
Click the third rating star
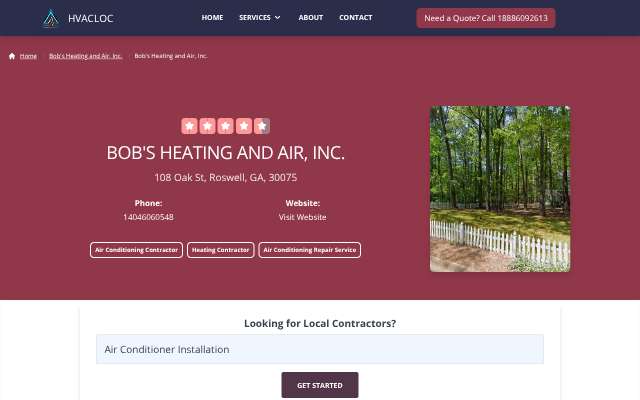coord(225,126)
